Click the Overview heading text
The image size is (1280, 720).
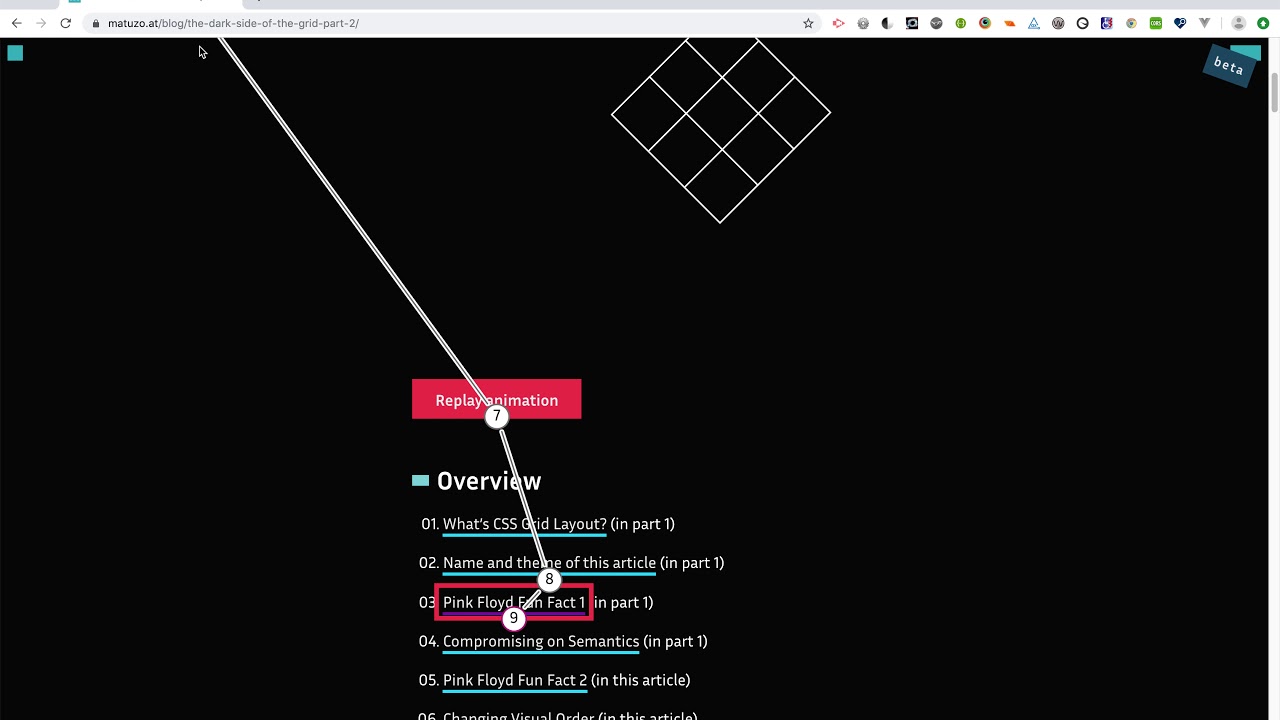[x=489, y=481]
